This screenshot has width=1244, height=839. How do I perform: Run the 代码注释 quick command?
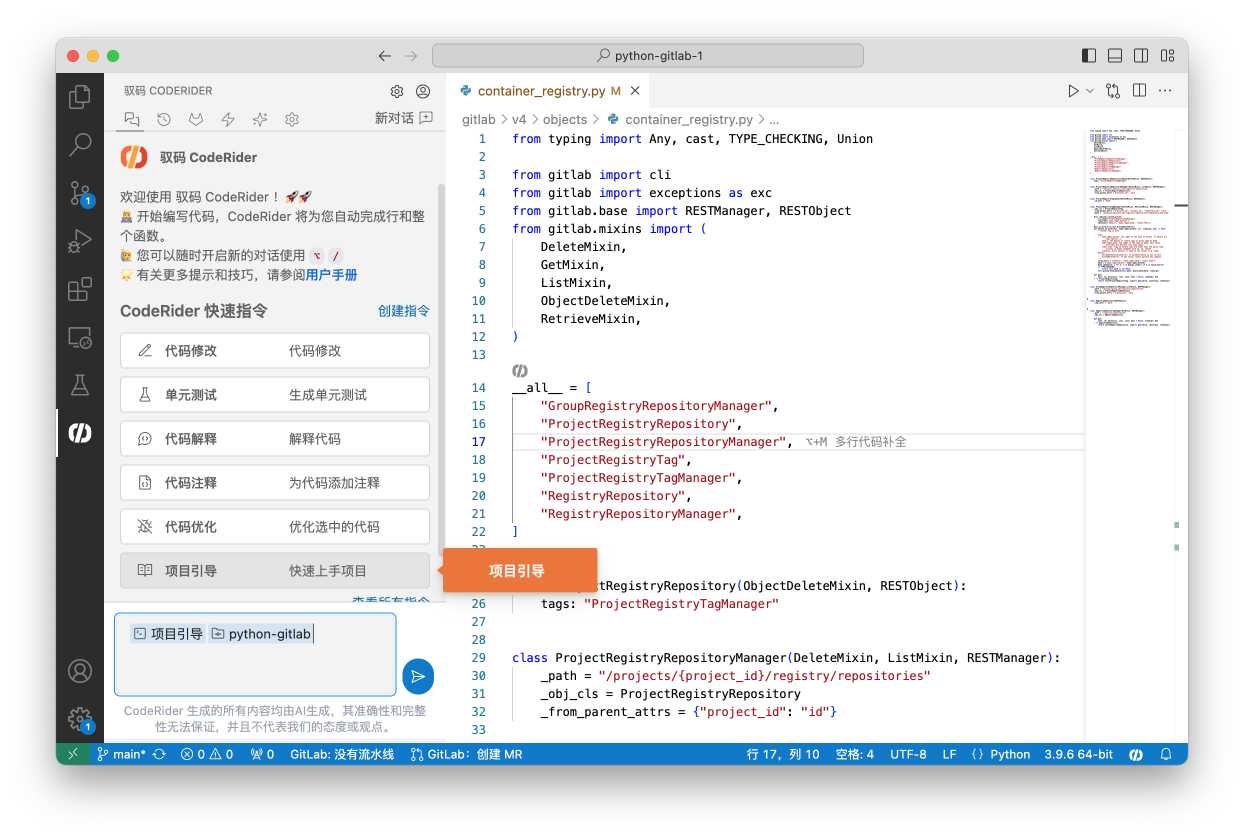(275, 483)
